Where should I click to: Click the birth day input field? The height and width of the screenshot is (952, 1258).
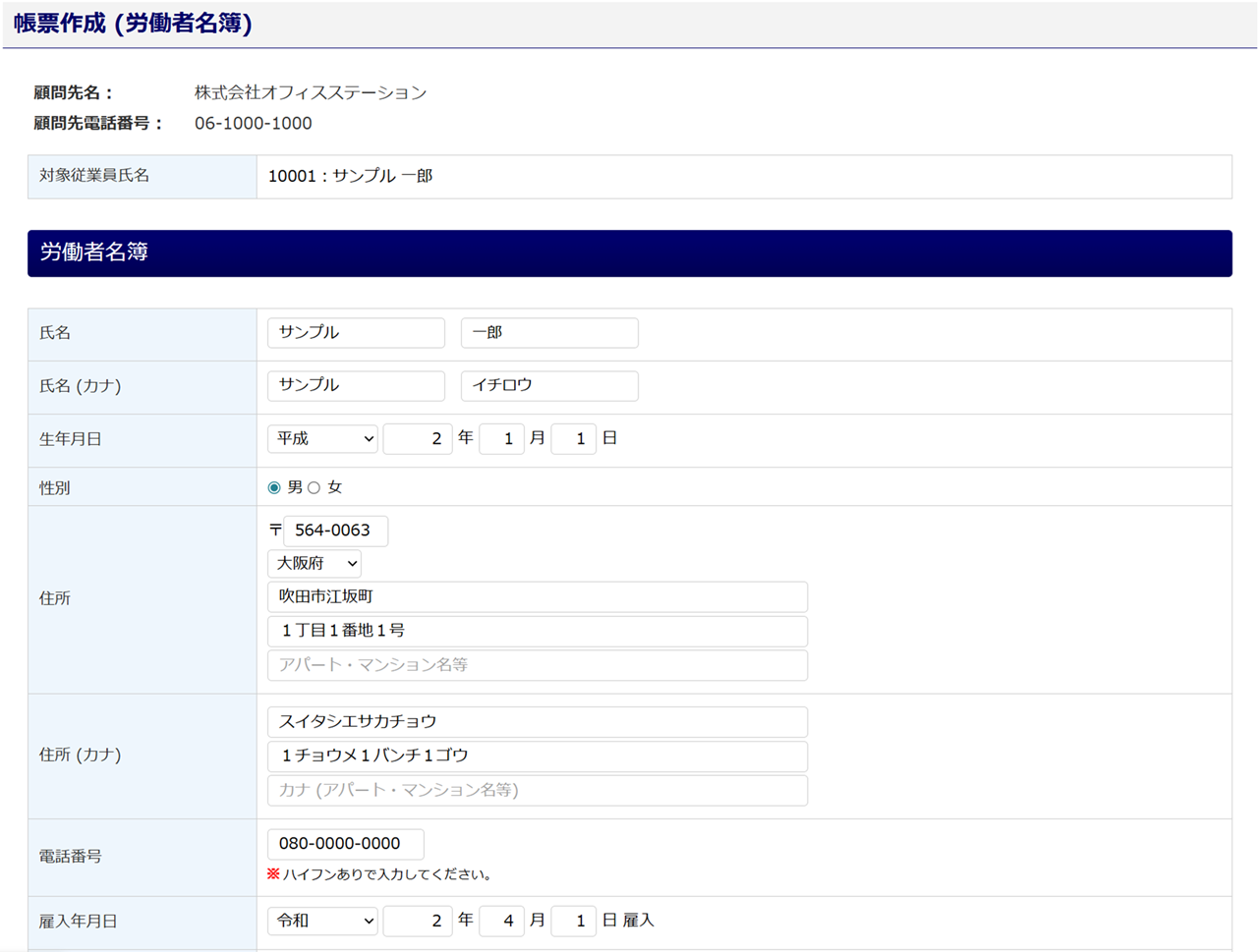pyautogui.click(x=573, y=438)
